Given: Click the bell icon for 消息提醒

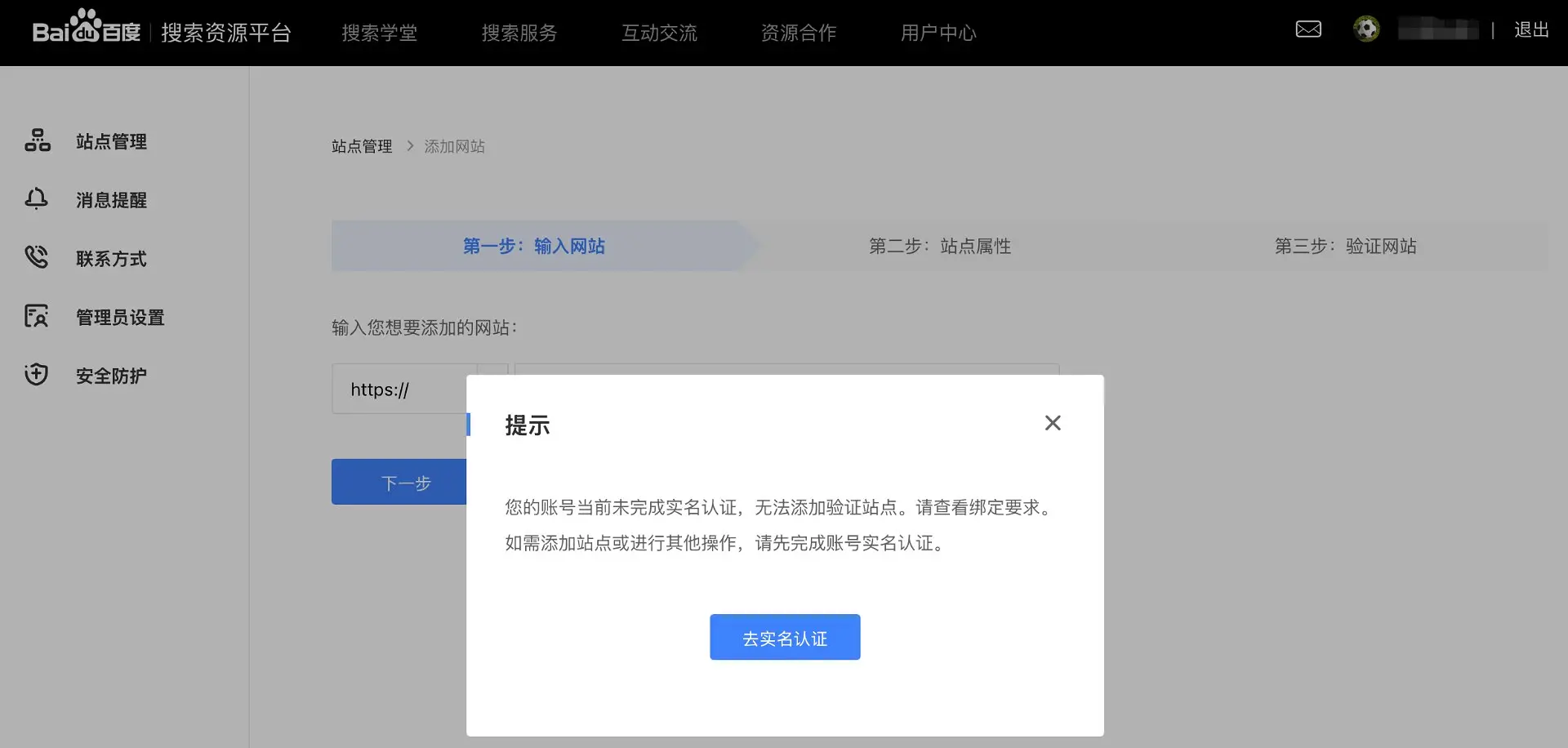Looking at the screenshot, I should 37,199.
